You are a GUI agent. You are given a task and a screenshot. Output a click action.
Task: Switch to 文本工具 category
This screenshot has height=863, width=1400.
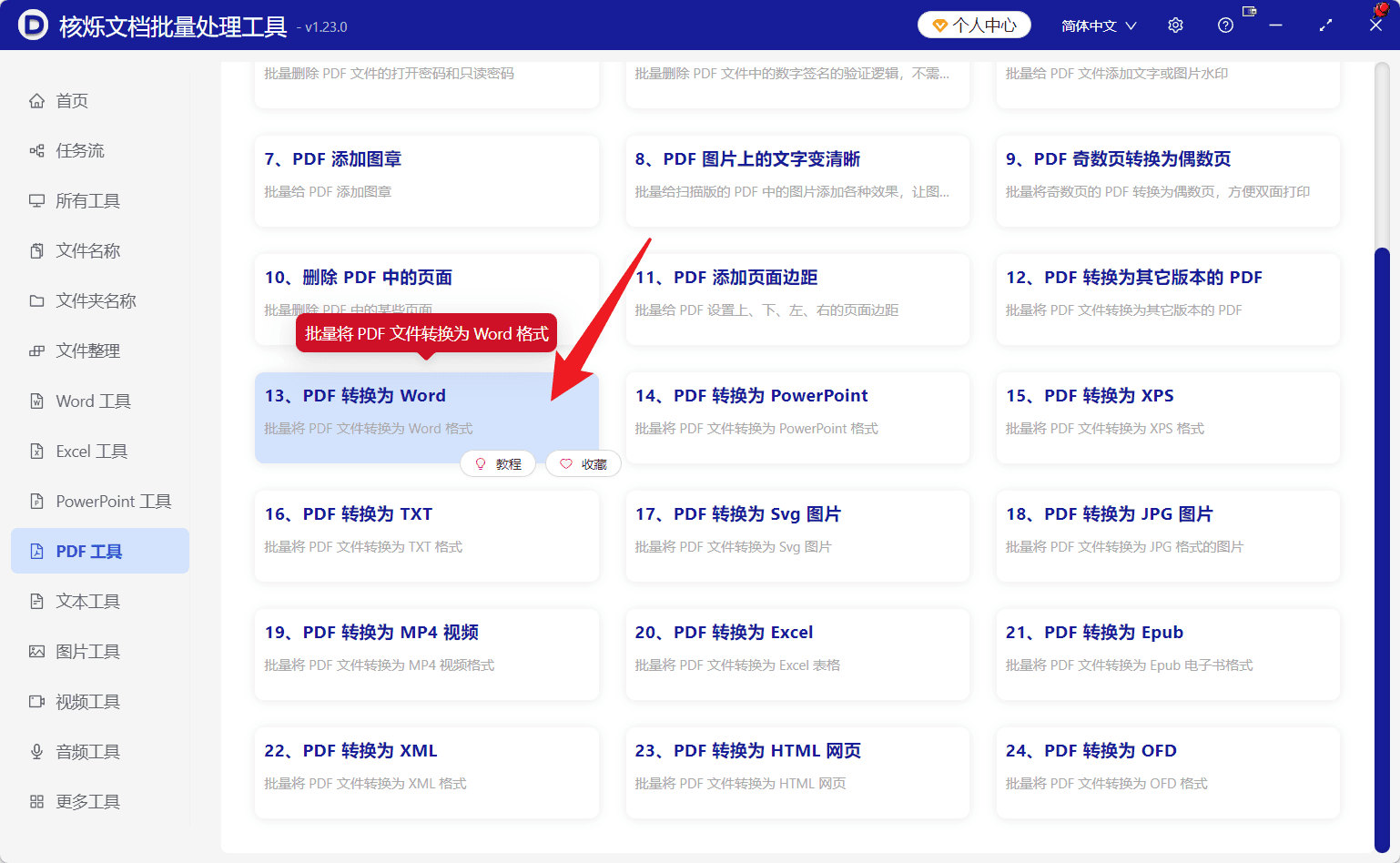coord(100,602)
